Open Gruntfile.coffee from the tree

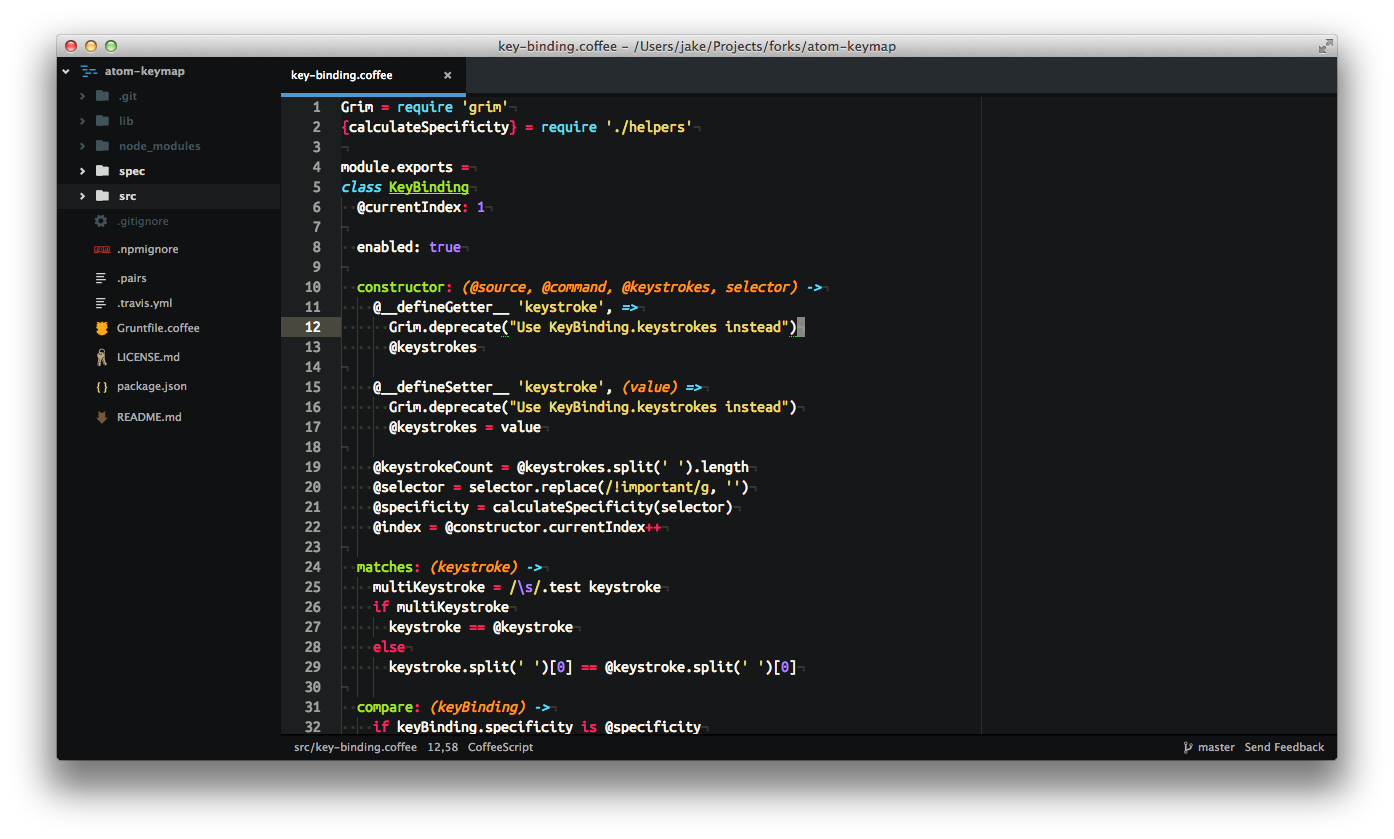tap(158, 328)
